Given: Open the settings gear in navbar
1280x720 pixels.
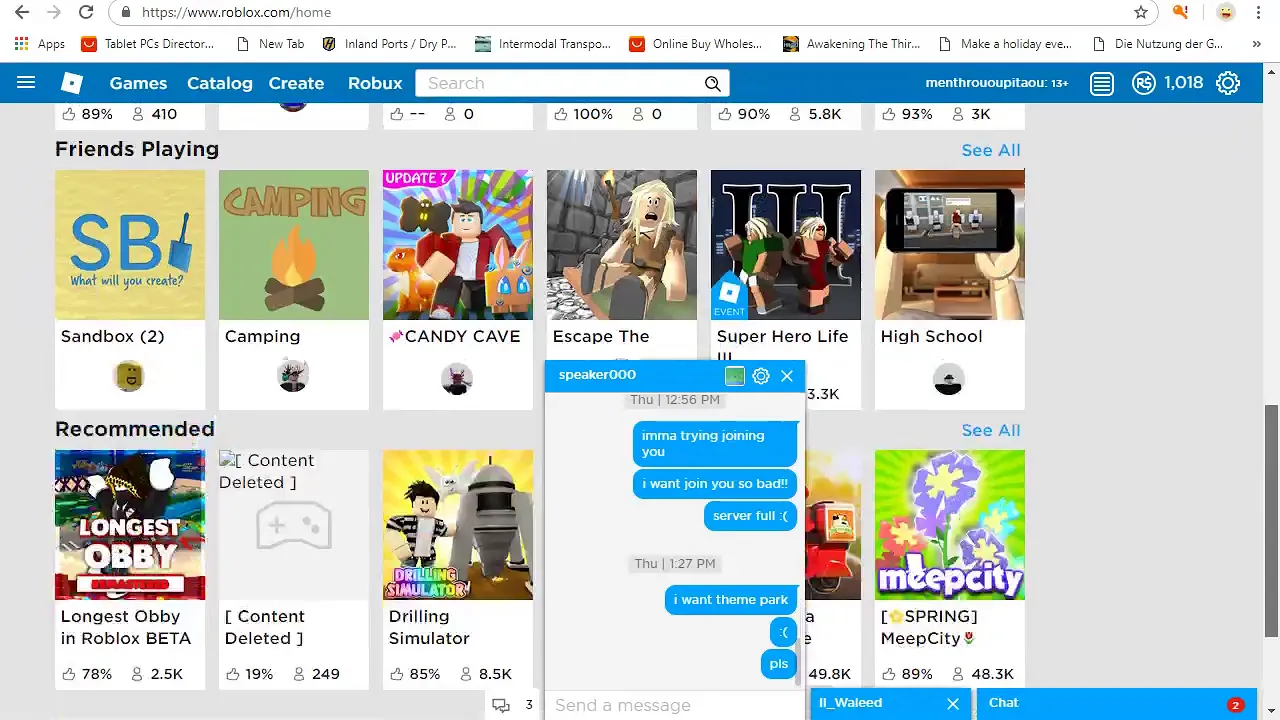Looking at the screenshot, I should click(1228, 83).
